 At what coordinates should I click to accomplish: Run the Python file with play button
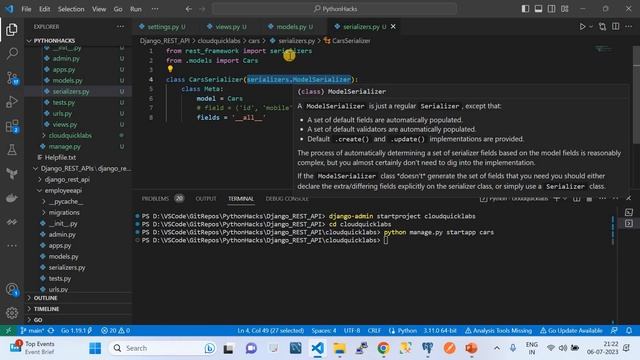[582, 27]
